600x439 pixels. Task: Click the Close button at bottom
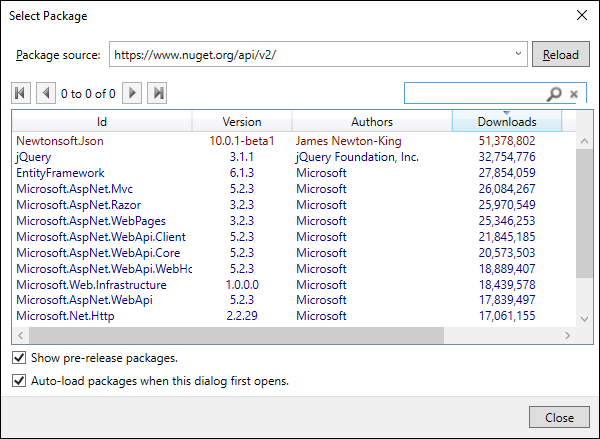(x=559, y=417)
